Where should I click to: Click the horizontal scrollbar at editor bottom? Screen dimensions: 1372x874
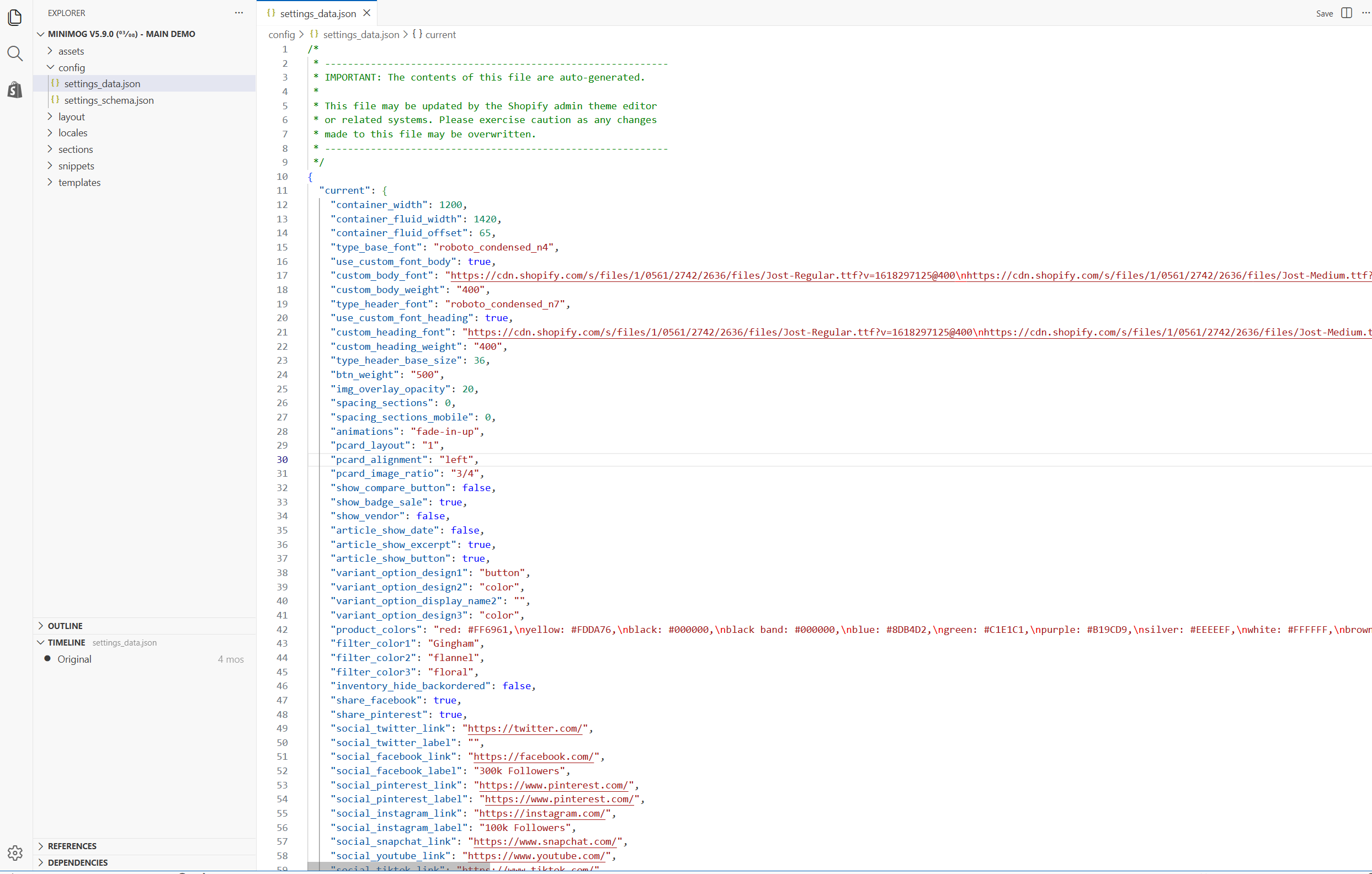click(x=399, y=867)
